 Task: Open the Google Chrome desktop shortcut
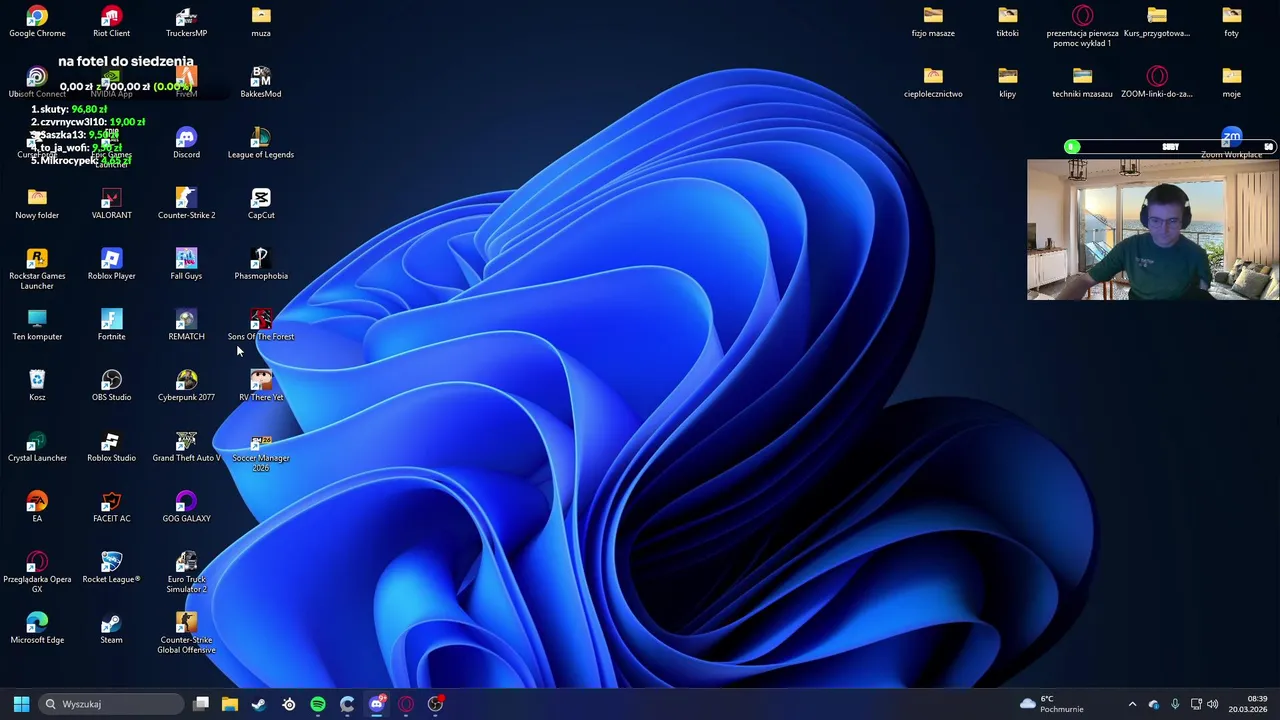point(37,22)
